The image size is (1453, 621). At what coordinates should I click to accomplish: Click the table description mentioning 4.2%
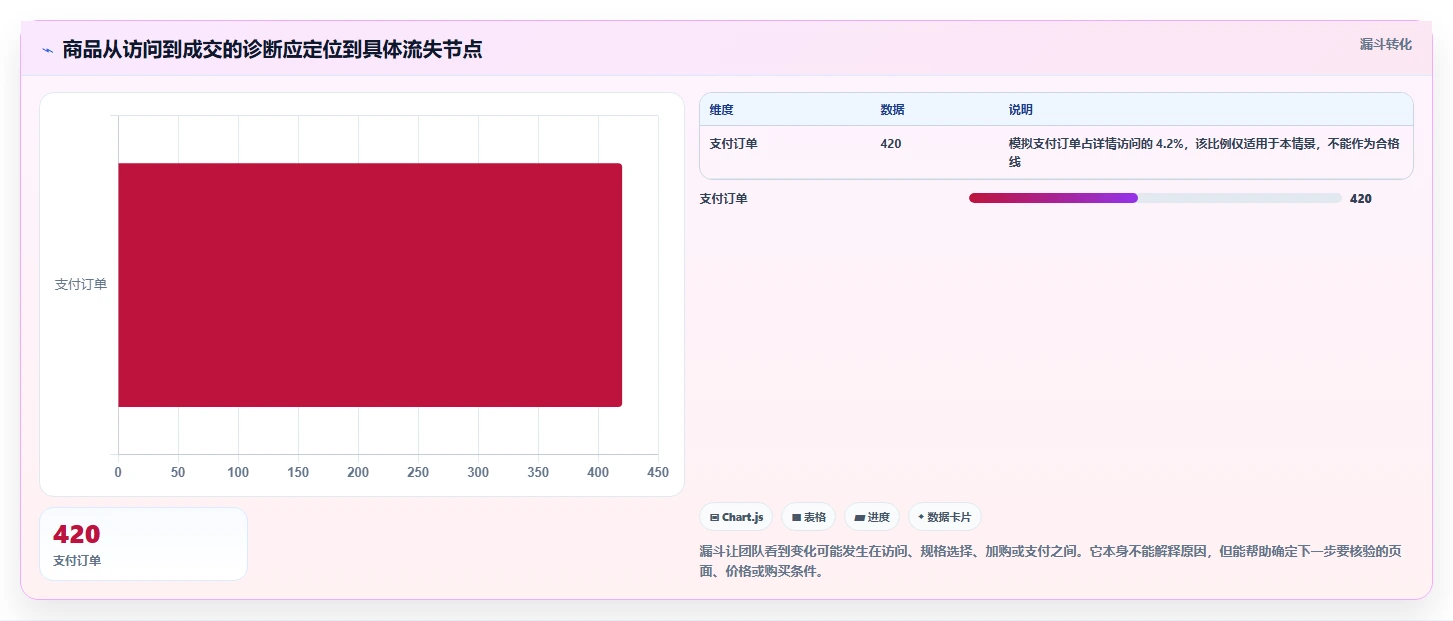point(1204,152)
